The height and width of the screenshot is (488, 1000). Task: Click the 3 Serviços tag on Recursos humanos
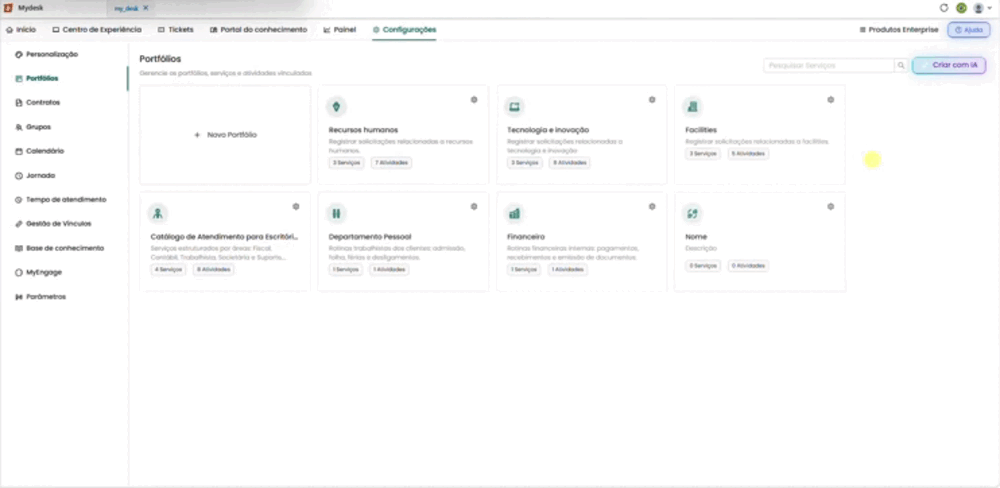click(346, 163)
